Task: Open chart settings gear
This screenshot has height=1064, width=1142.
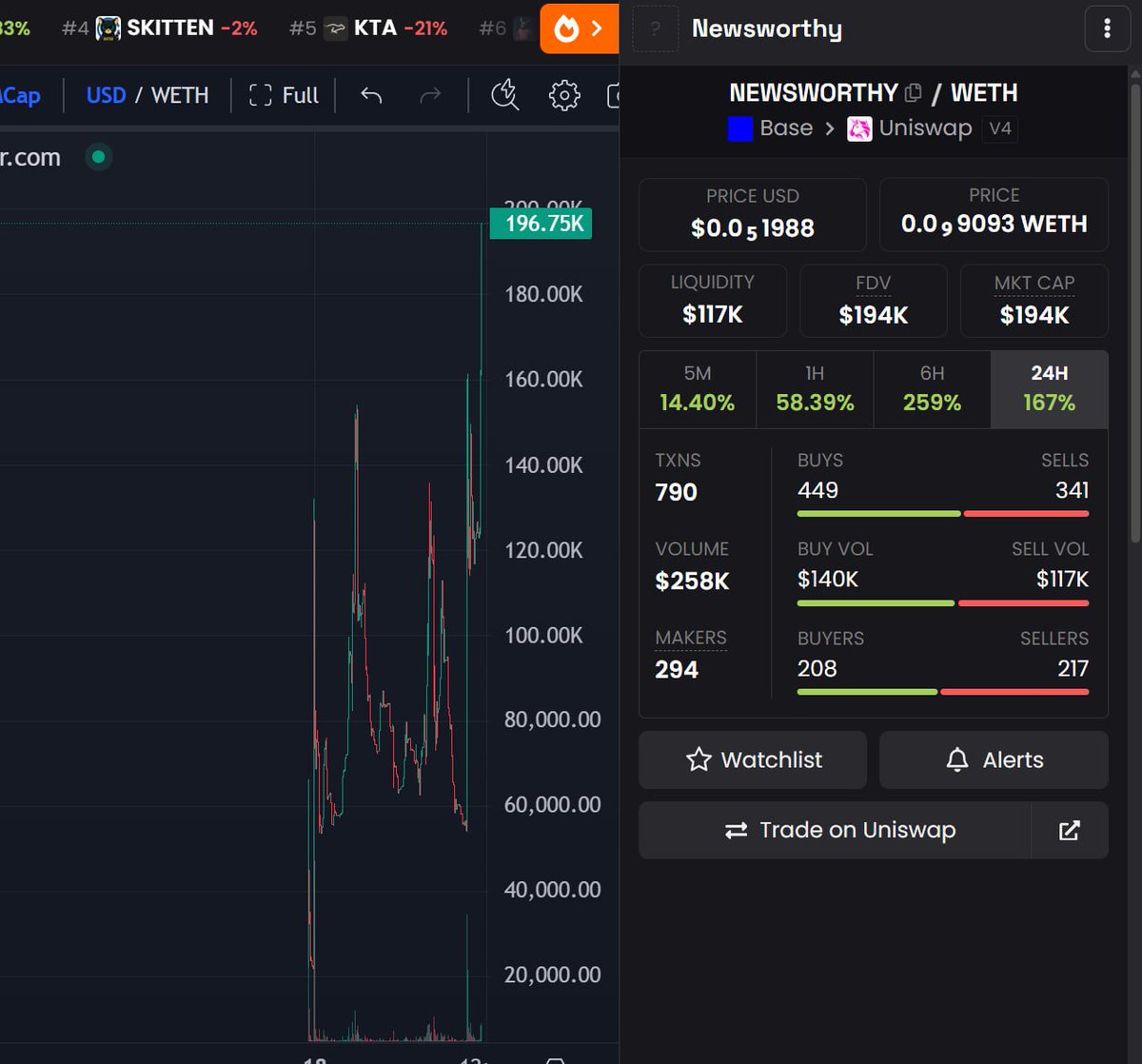Action: (x=564, y=95)
